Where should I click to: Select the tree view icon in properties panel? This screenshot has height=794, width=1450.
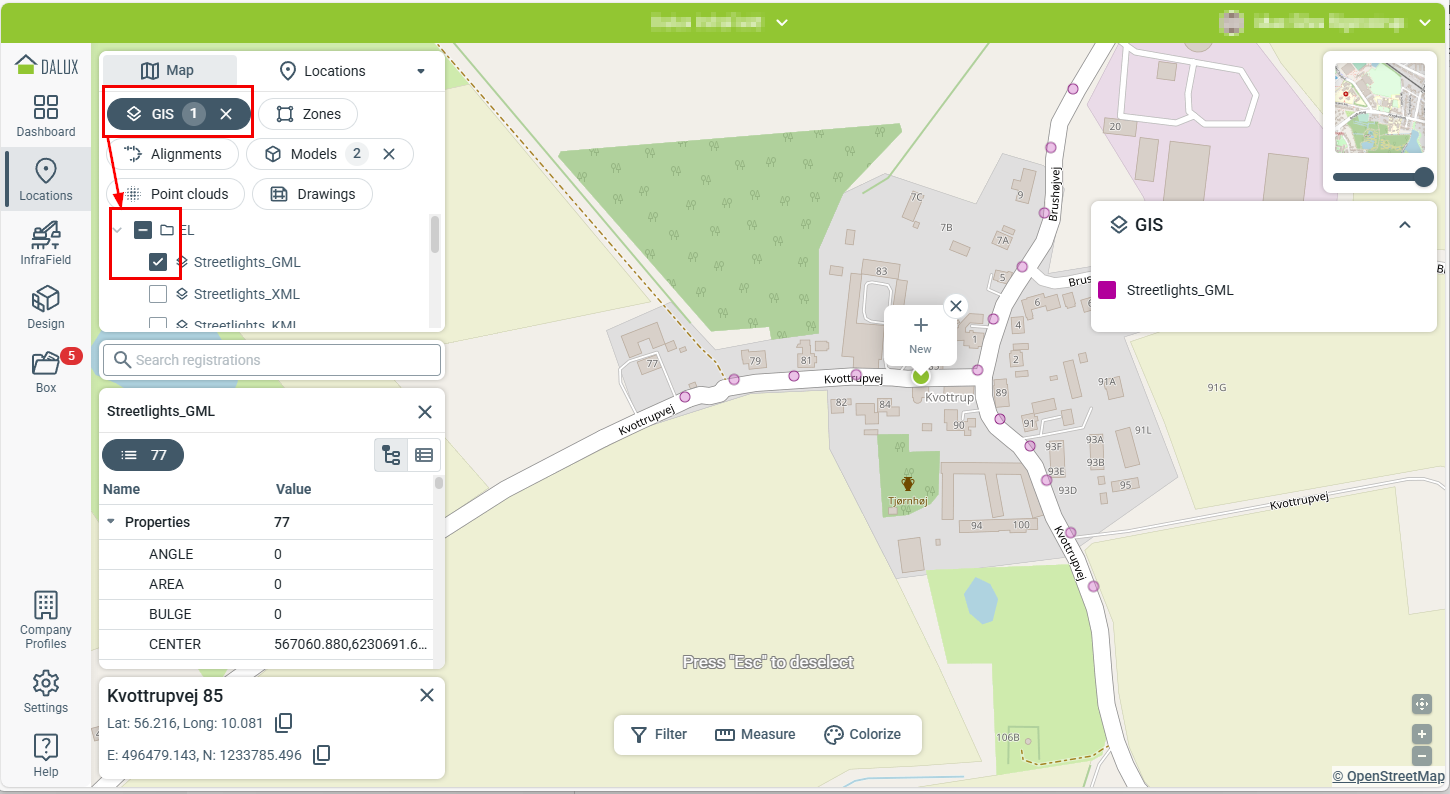coord(391,455)
